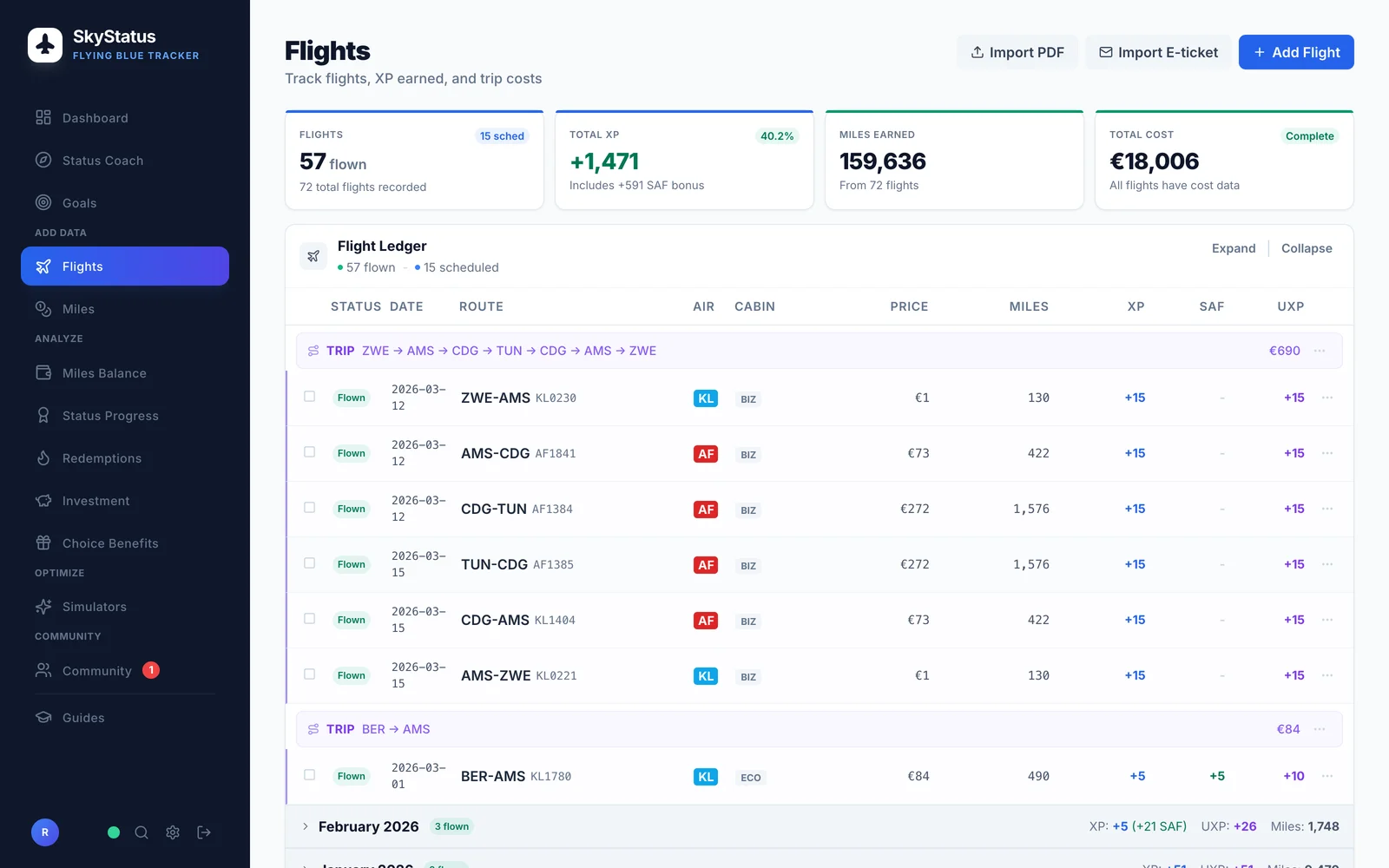Tick the checkbox for CDG-AMS KL1404
Image resolution: width=1389 pixels, height=868 pixels.
(309, 619)
